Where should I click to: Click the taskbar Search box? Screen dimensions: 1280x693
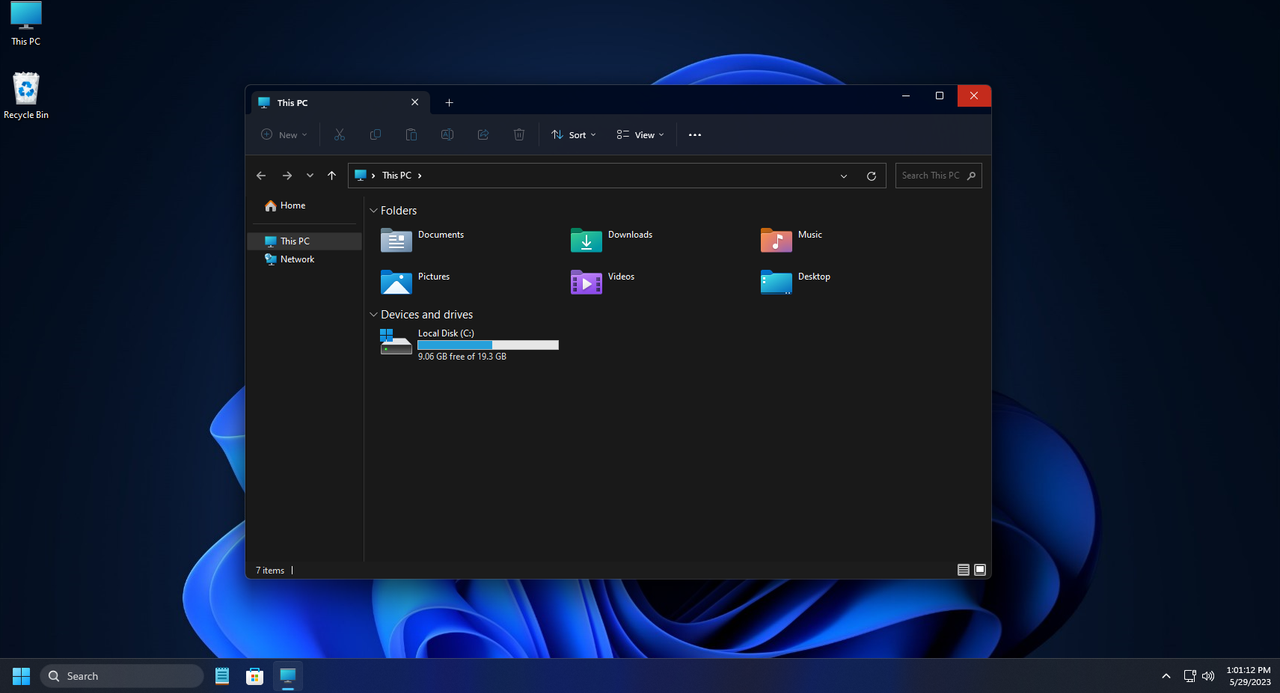122,676
